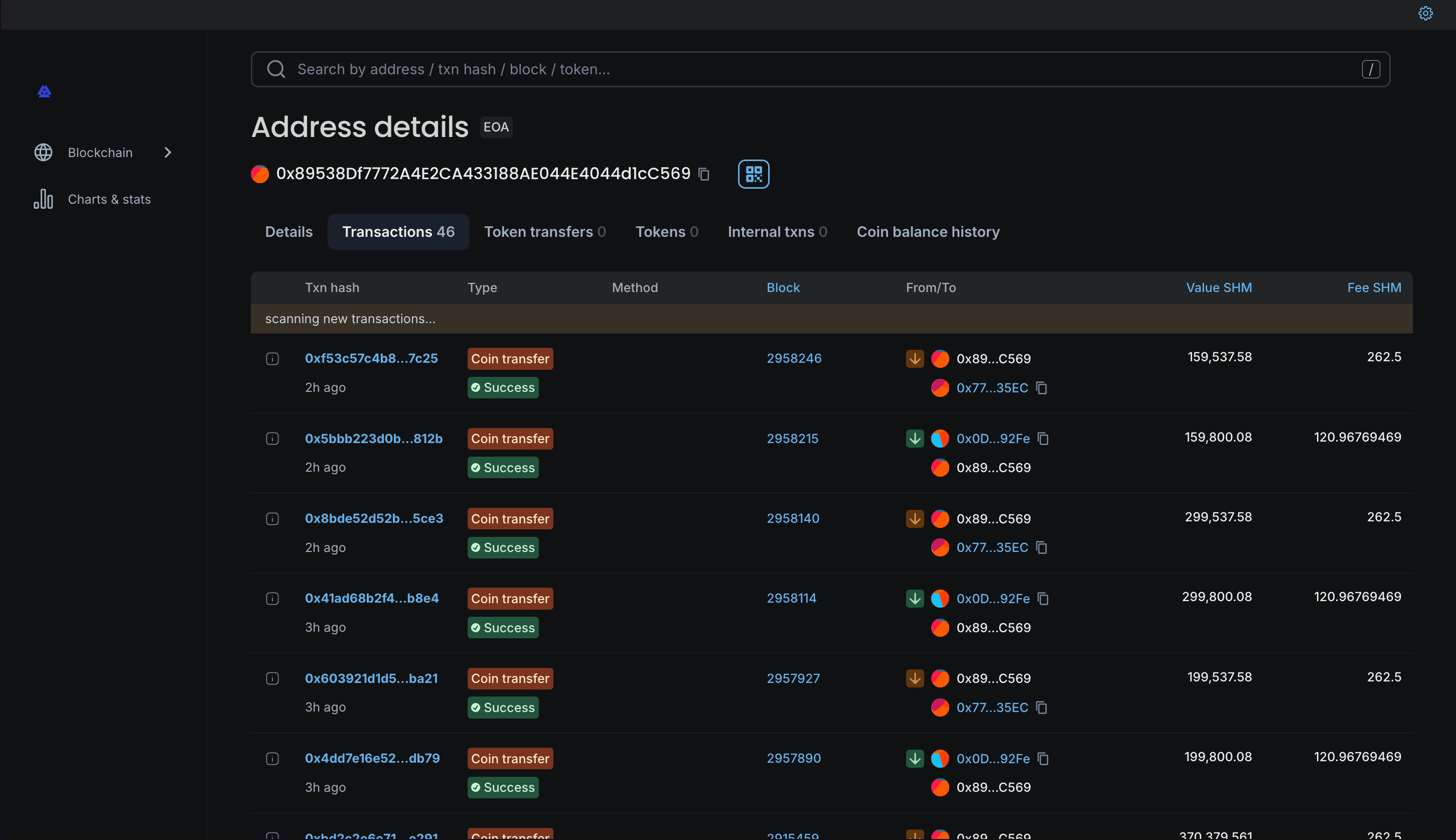Click the green incoming arrow on 0x5bbb transaction
The width and height of the screenshot is (1456, 840).
click(x=914, y=439)
